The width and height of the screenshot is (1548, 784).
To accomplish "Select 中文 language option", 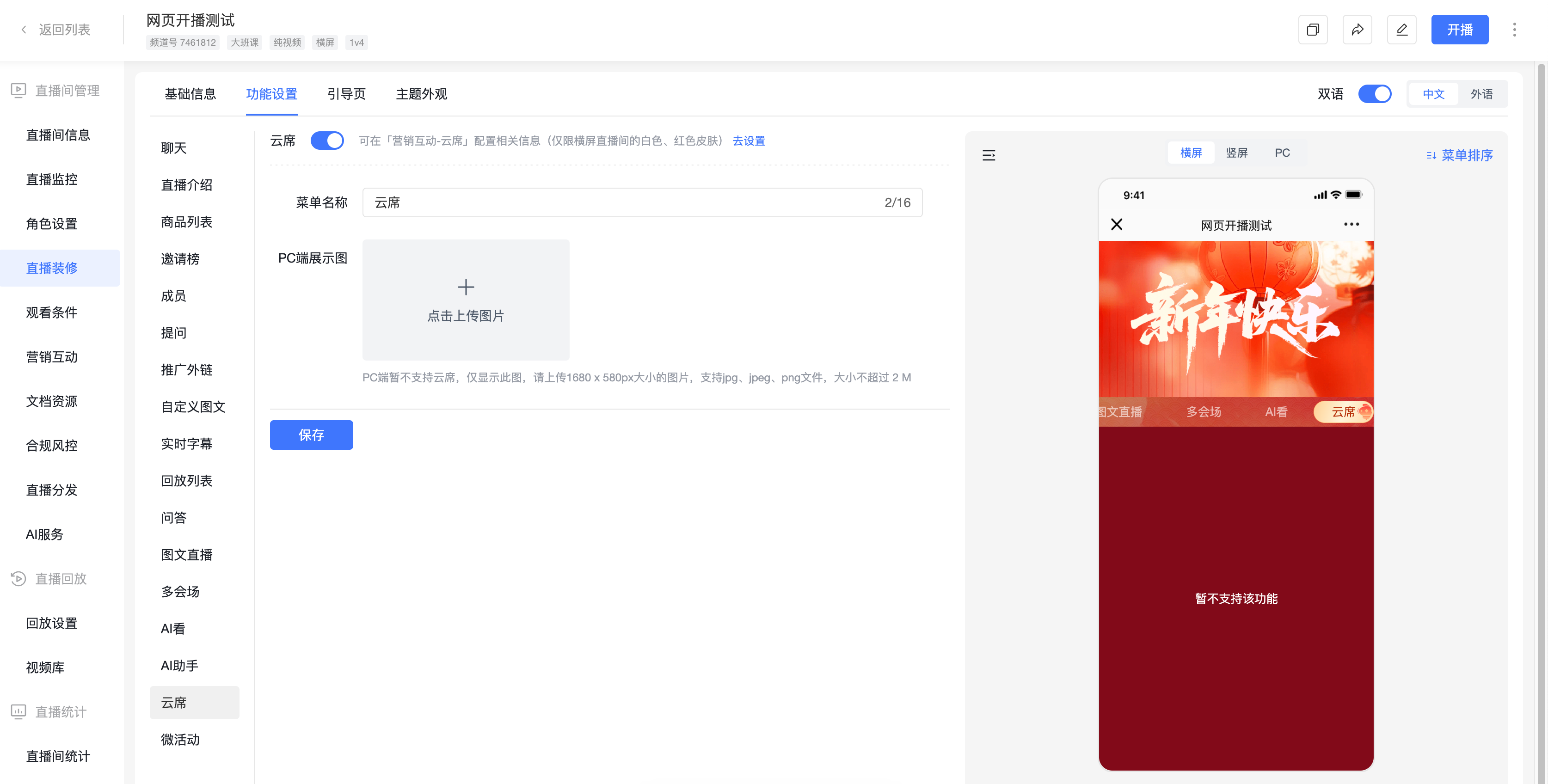I will pos(1433,94).
